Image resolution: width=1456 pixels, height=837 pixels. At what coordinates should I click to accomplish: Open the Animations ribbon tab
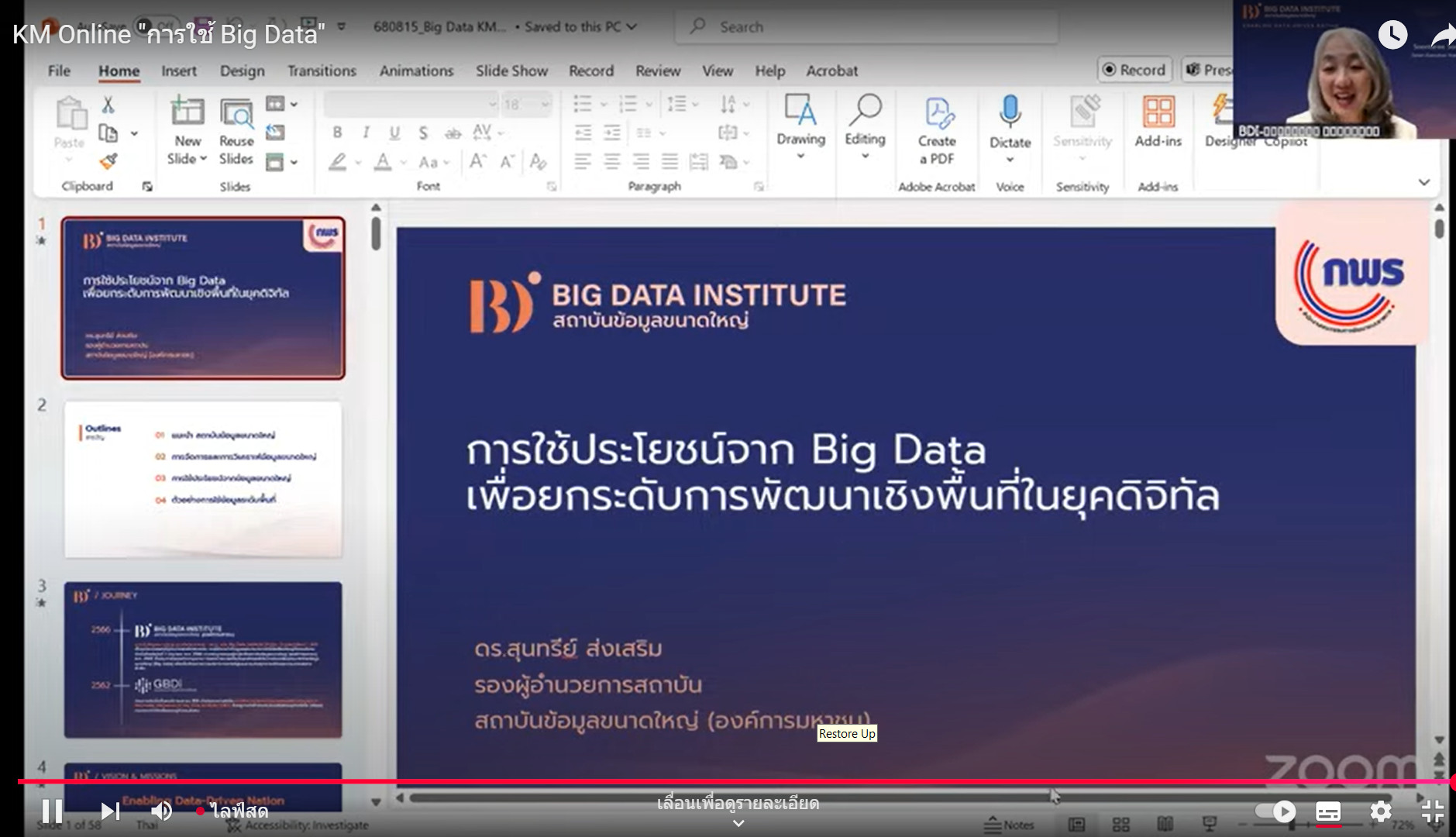[x=416, y=71]
